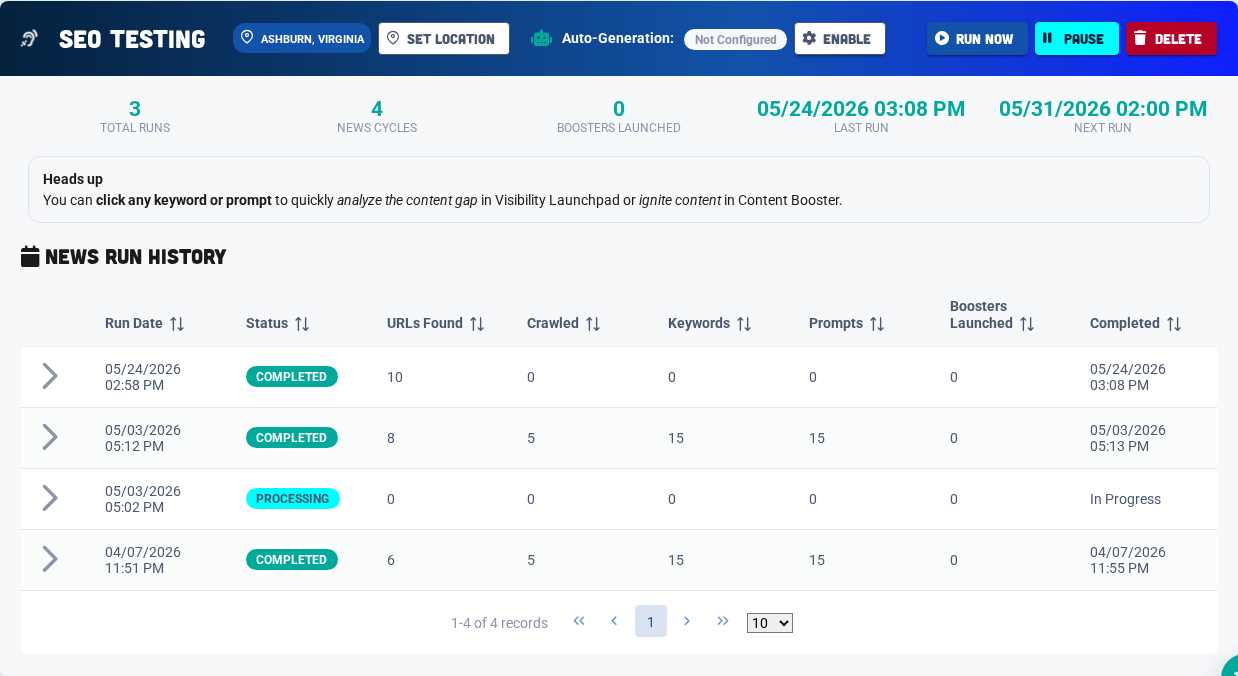Sort table by Keywords arrows
Viewport: 1238px width, 676px height.
click(x=744, y=324)
